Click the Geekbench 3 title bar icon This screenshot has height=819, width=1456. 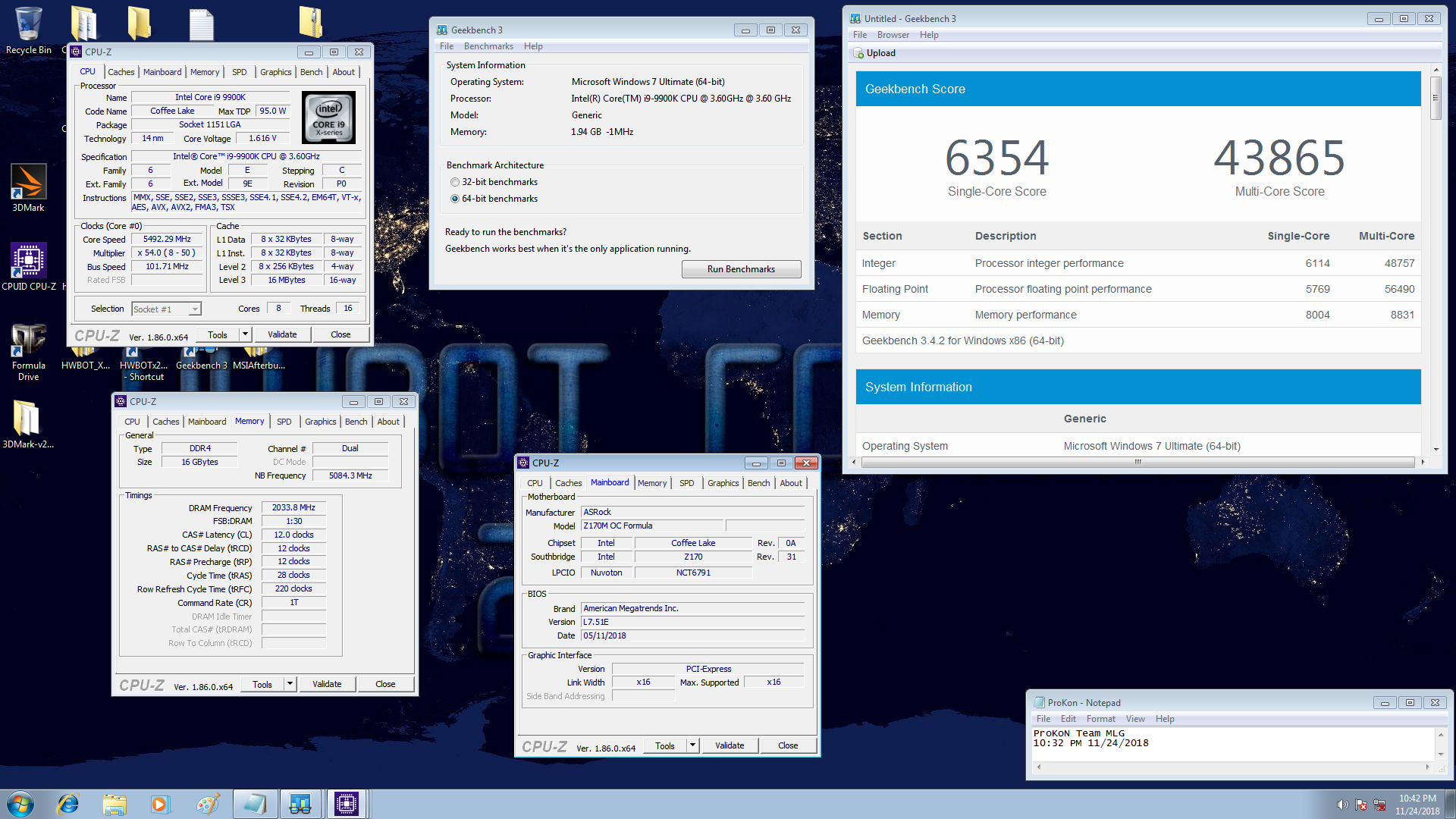tap(442, 30)
